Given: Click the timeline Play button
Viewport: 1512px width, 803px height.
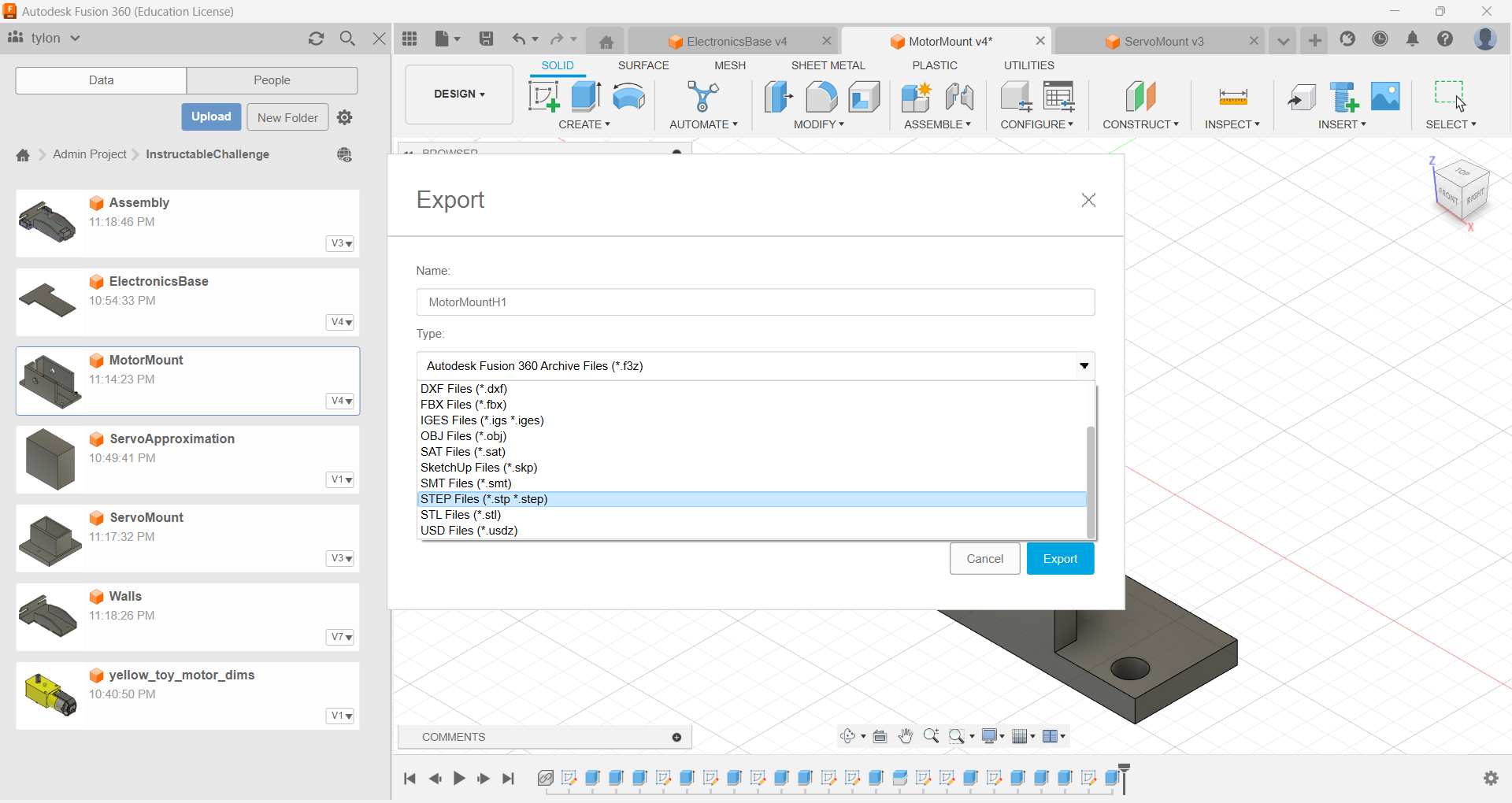Looking at the screenshot, I should [459, 779].
